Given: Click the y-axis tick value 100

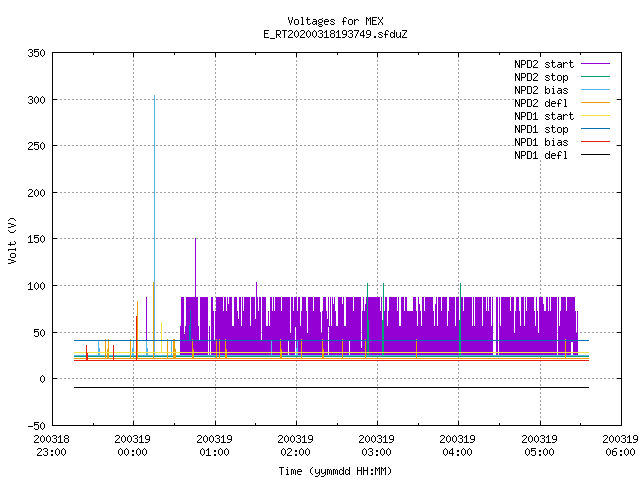Looking at the screenshot, I should pos(36,286).
